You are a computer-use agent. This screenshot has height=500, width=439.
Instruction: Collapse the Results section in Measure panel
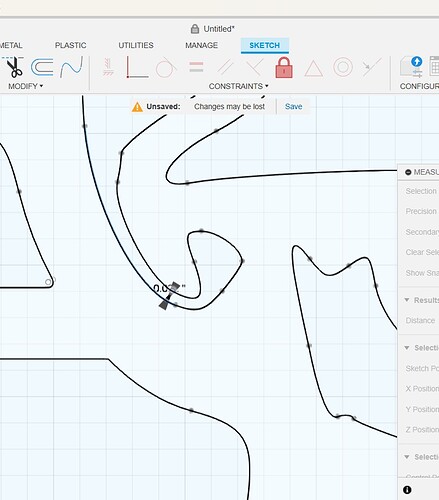407,300
